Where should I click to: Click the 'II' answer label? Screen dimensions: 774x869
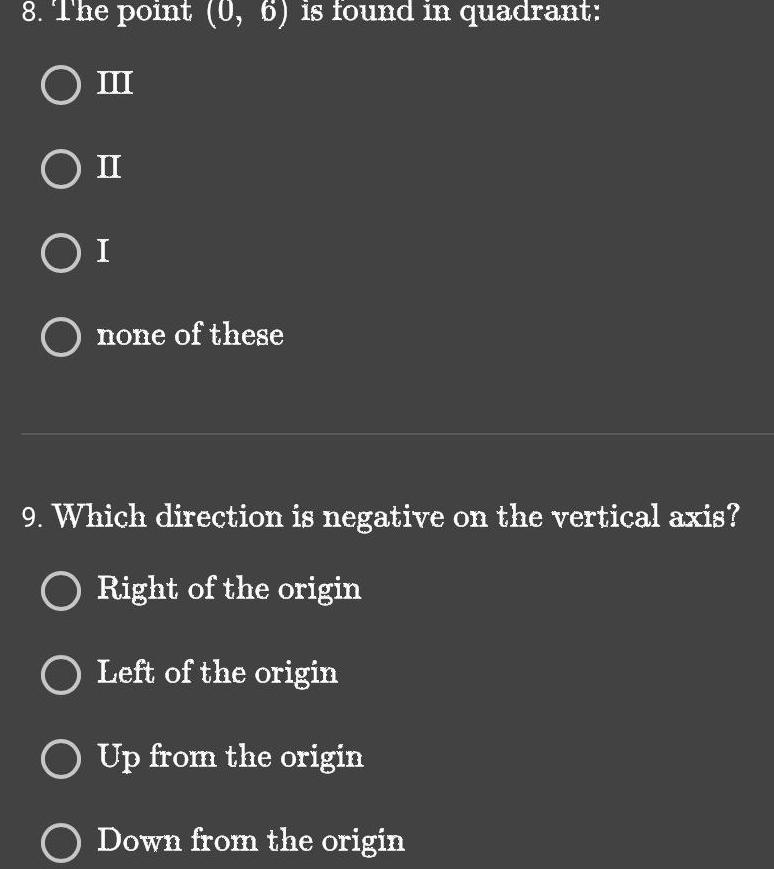[109, 168]
